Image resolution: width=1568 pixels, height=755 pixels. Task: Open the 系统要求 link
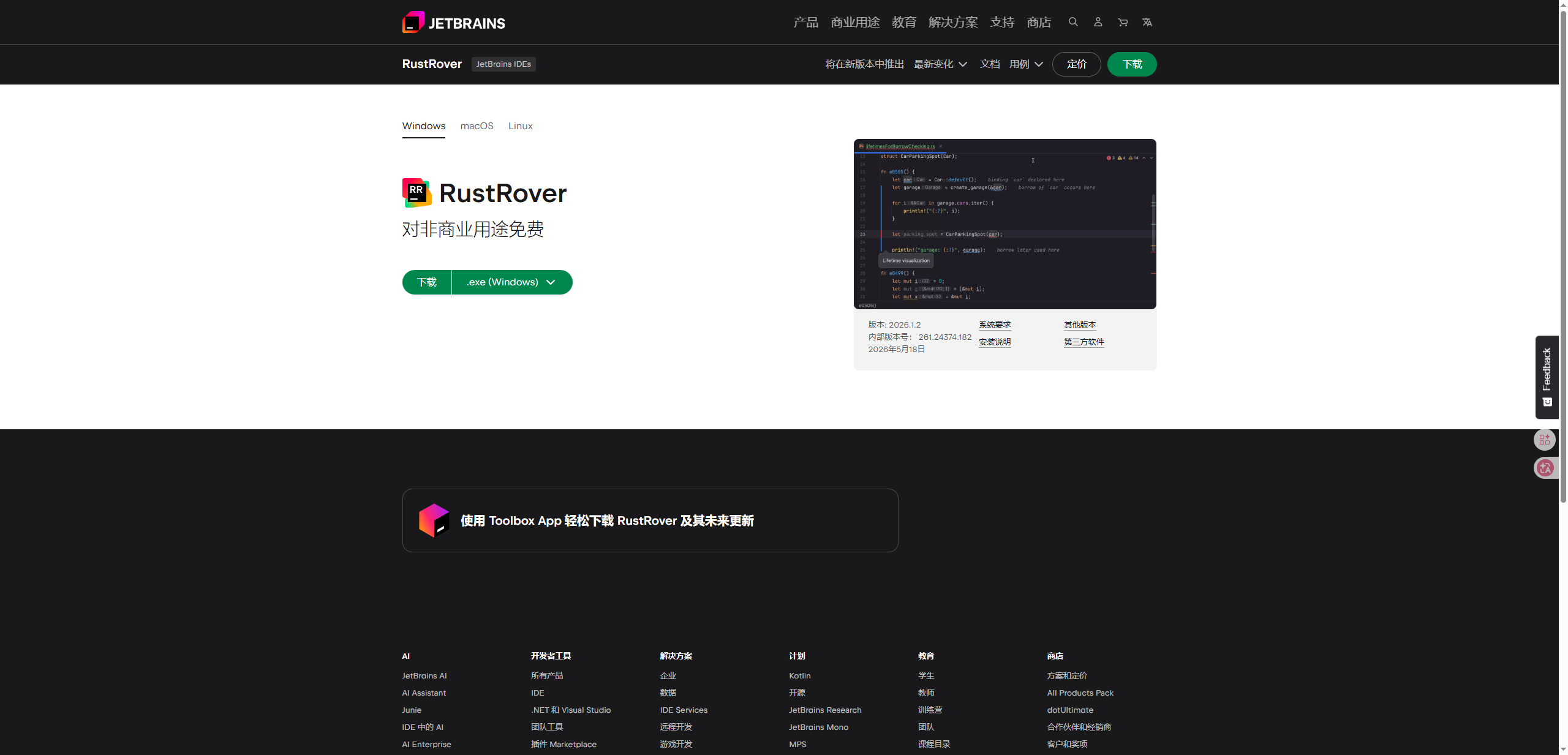click(x=995, y=325)
